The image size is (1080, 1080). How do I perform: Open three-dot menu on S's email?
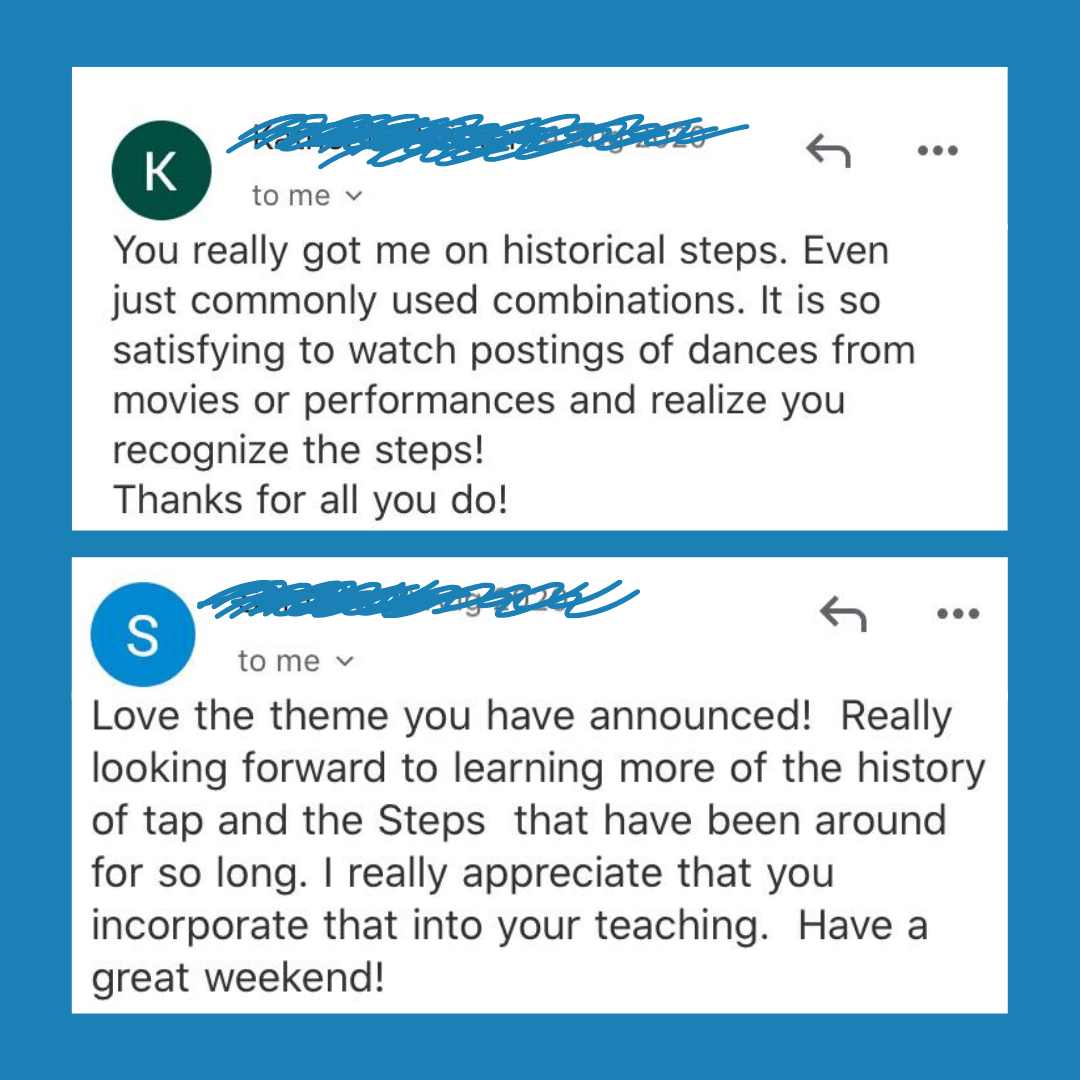coord(958,613)
